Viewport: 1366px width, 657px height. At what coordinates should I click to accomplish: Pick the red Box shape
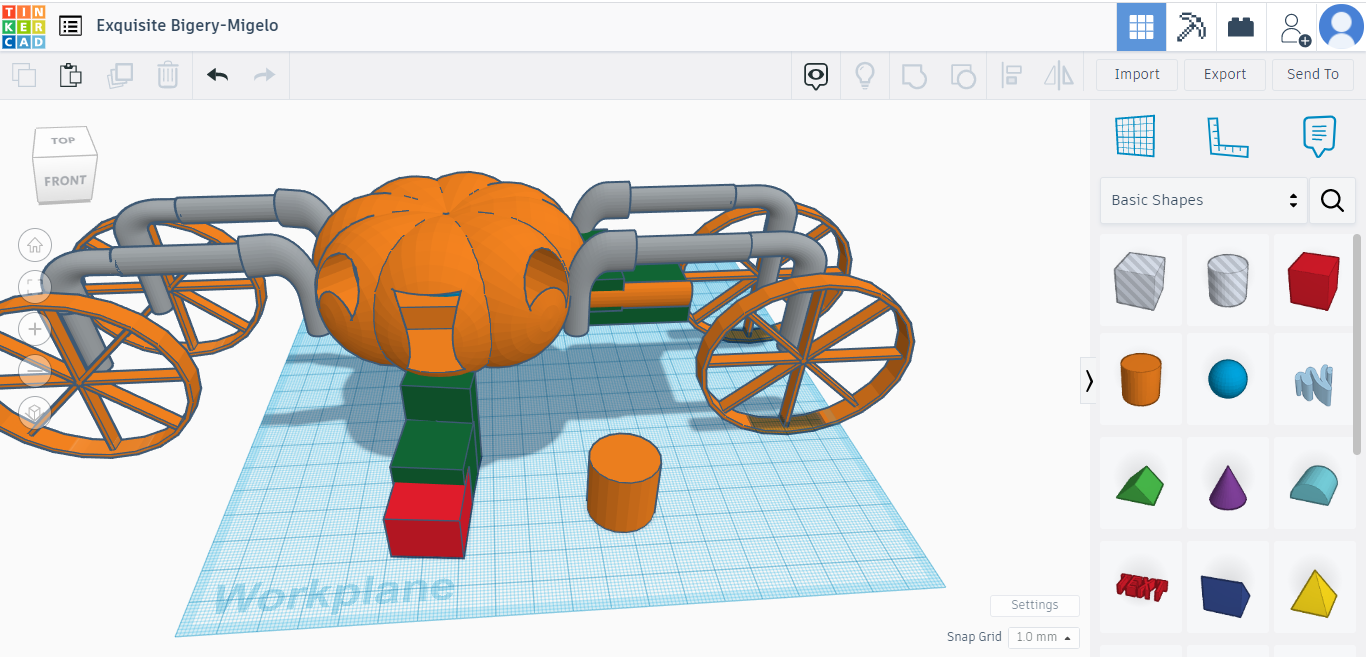1312,280
